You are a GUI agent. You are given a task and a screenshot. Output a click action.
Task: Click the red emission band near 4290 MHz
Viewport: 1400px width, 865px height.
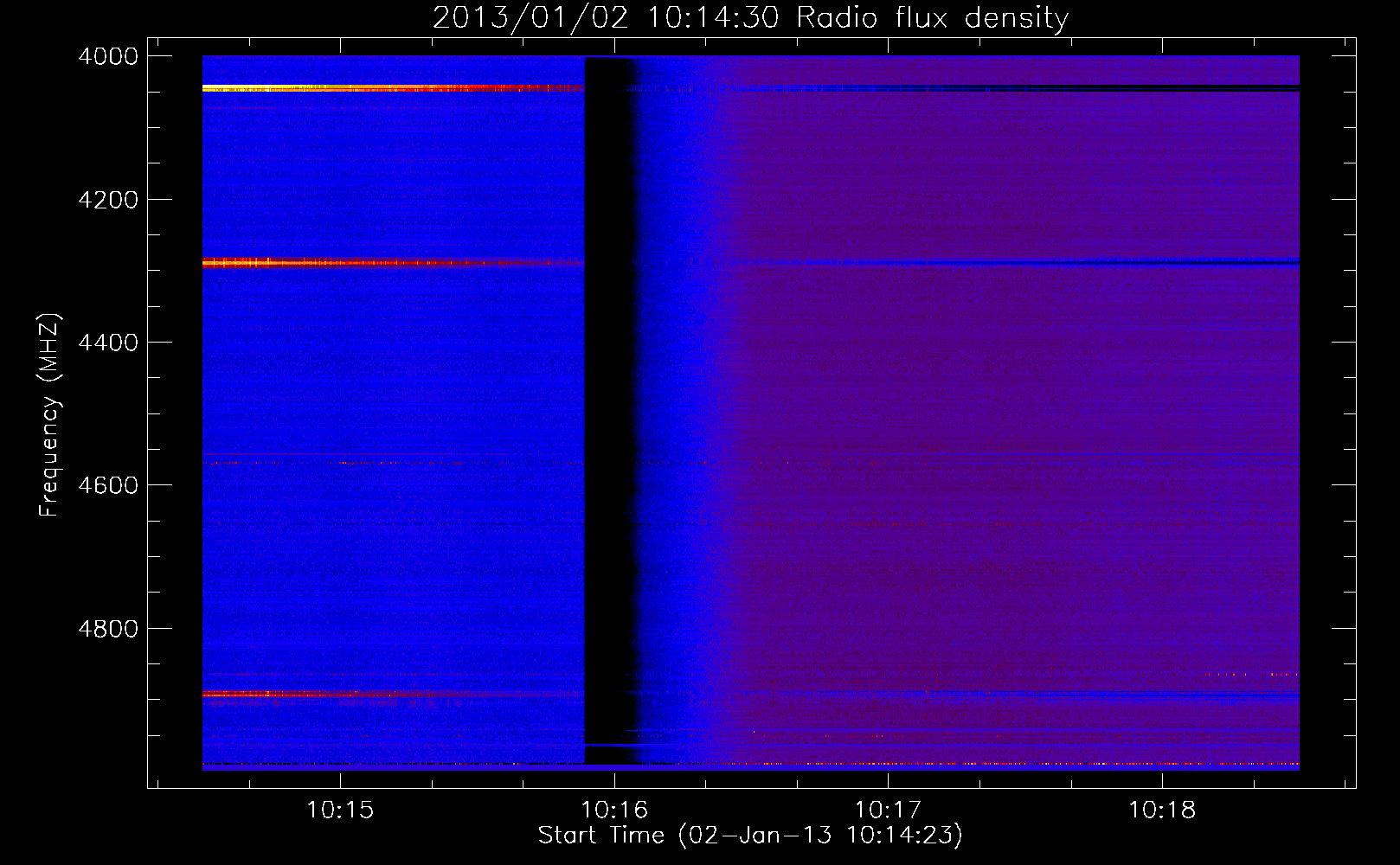[393, 262]
